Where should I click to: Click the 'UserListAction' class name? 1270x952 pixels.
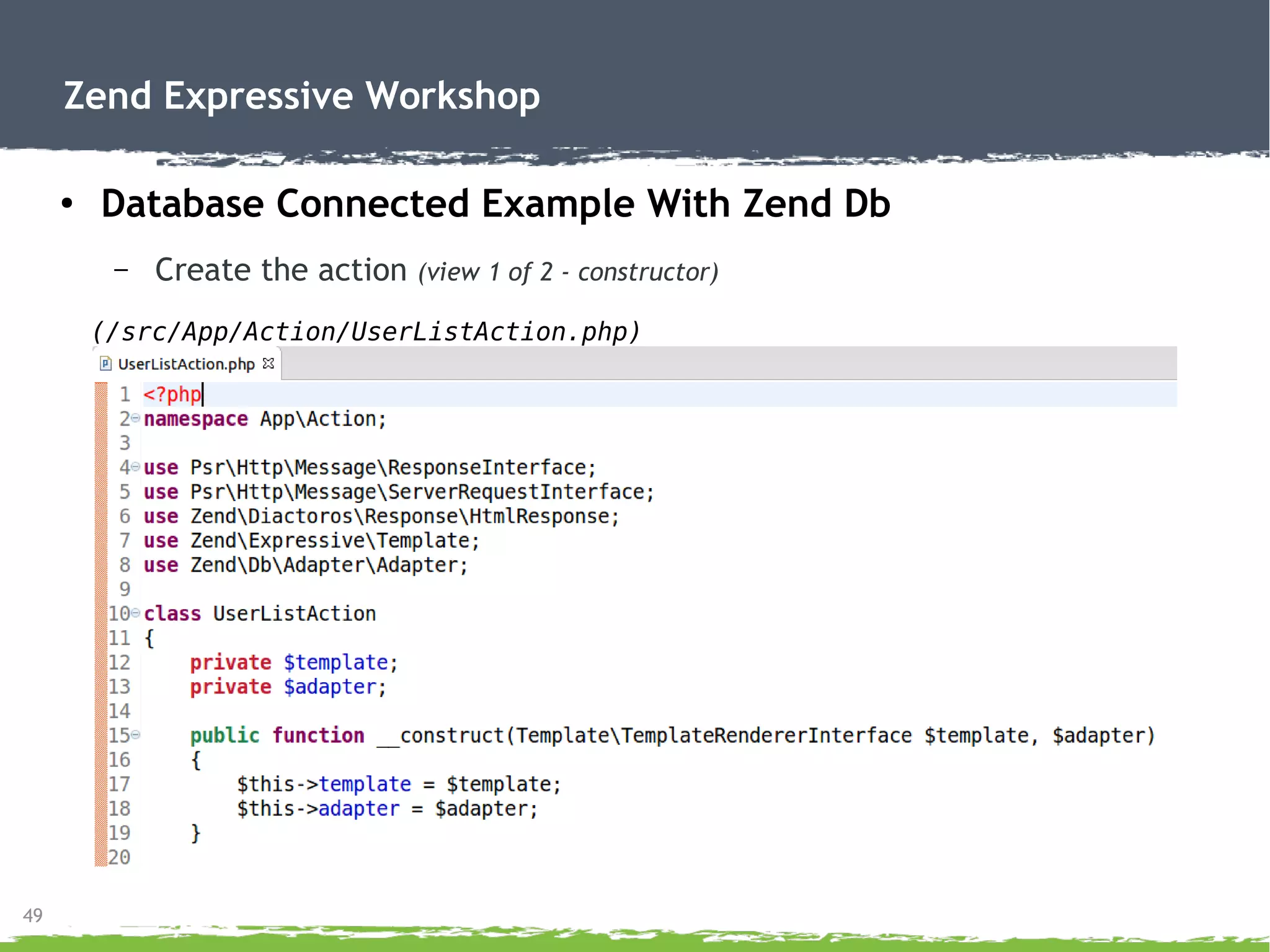click(295, 614)
